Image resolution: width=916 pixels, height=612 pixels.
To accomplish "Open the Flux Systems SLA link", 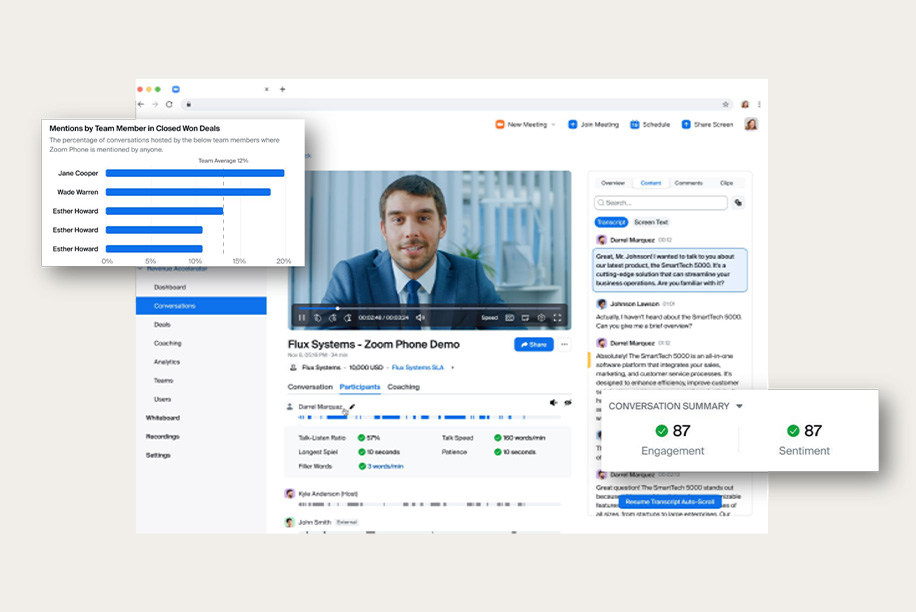I will (x=418, y=367).
